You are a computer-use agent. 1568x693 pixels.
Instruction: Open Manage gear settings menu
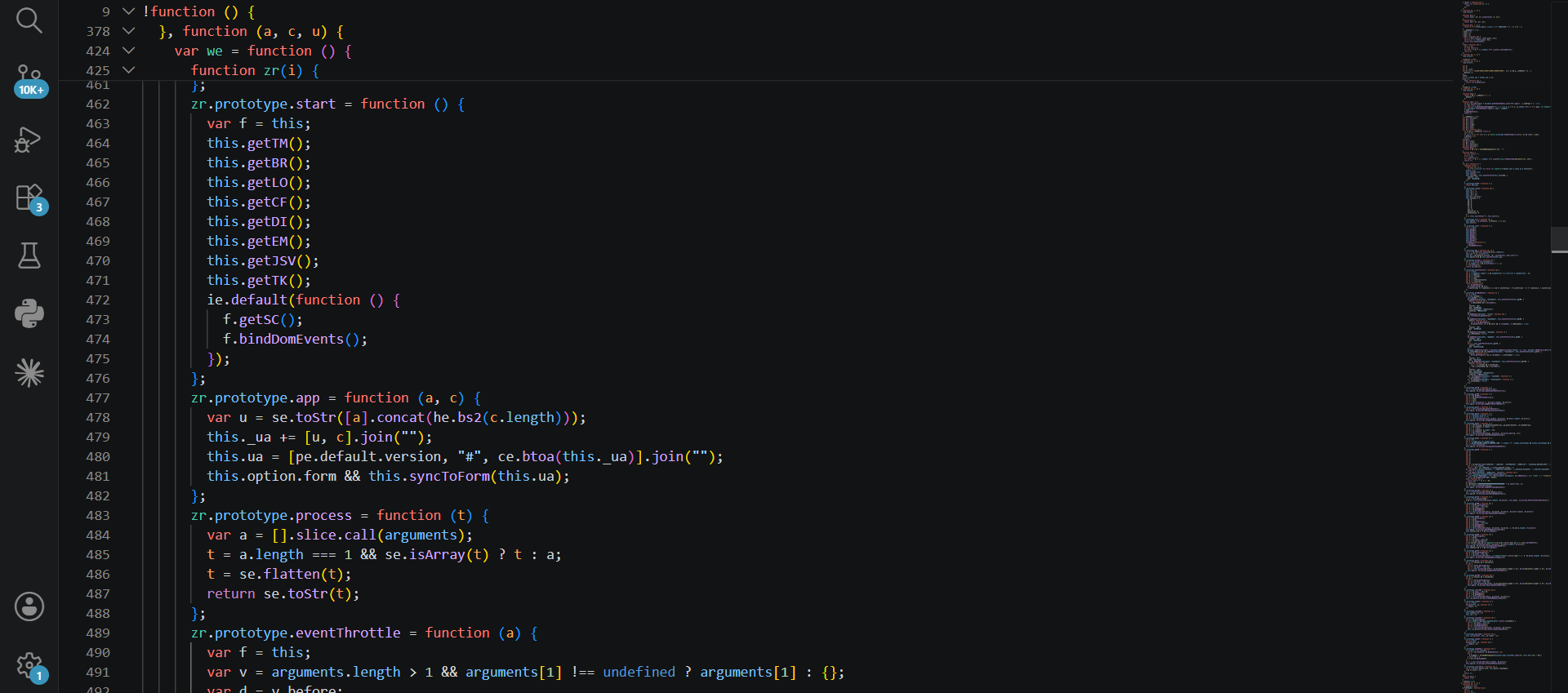(29, 667)
